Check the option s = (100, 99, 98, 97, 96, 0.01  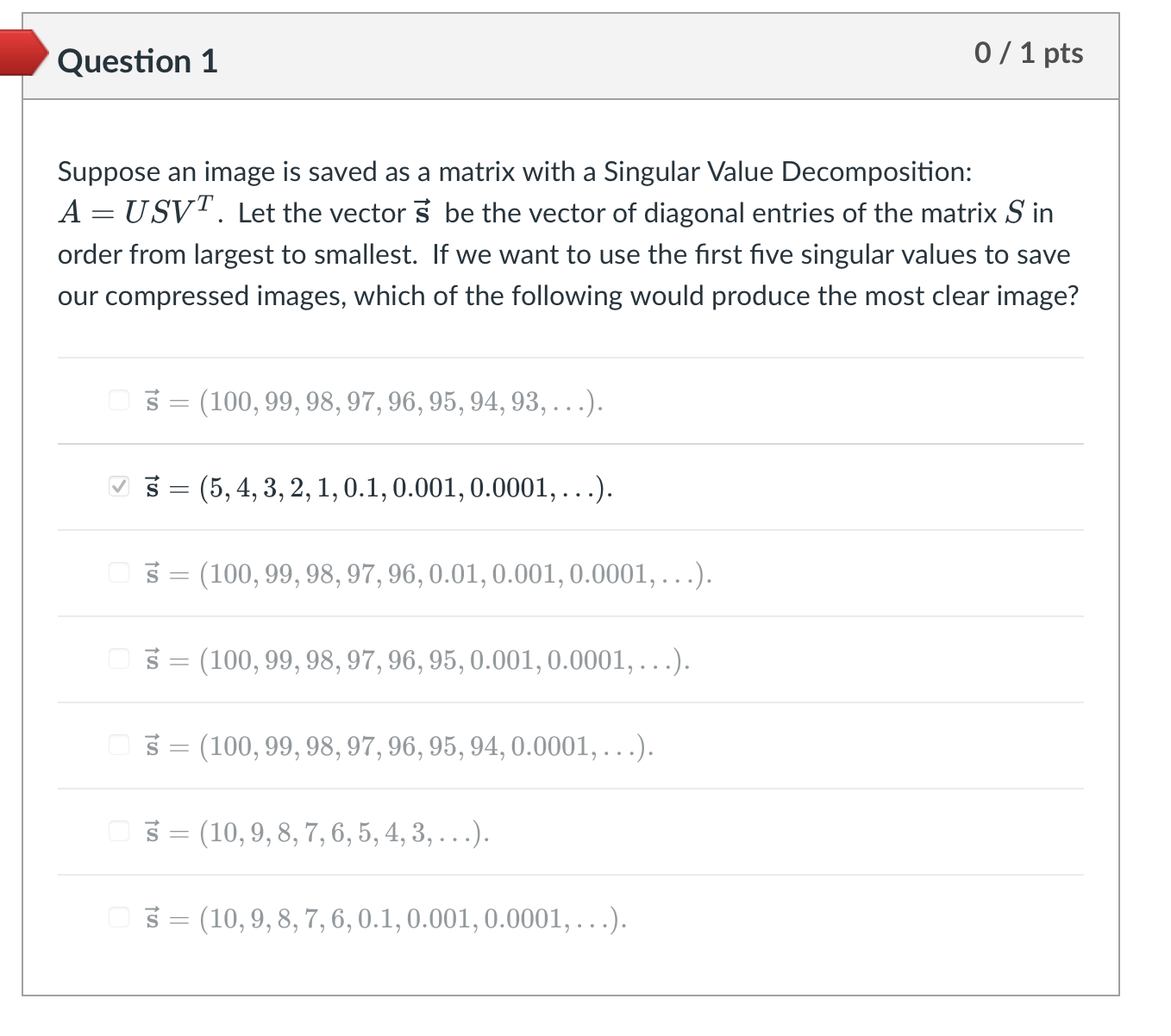point(118,571)
